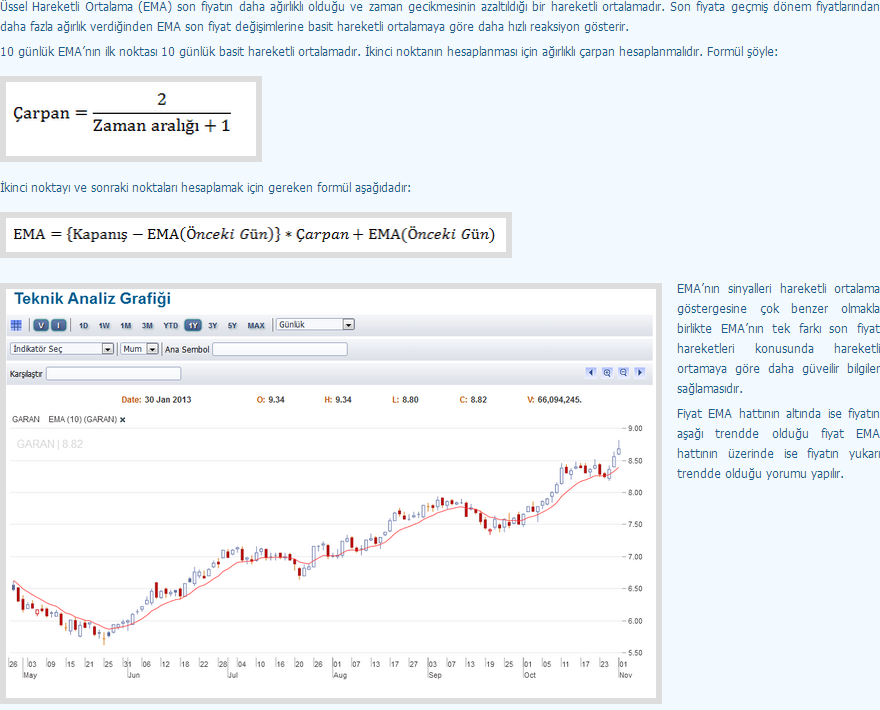Viewport: 880px width, 710px height.
Task: Select the 1Y time range
Action: 193,326
